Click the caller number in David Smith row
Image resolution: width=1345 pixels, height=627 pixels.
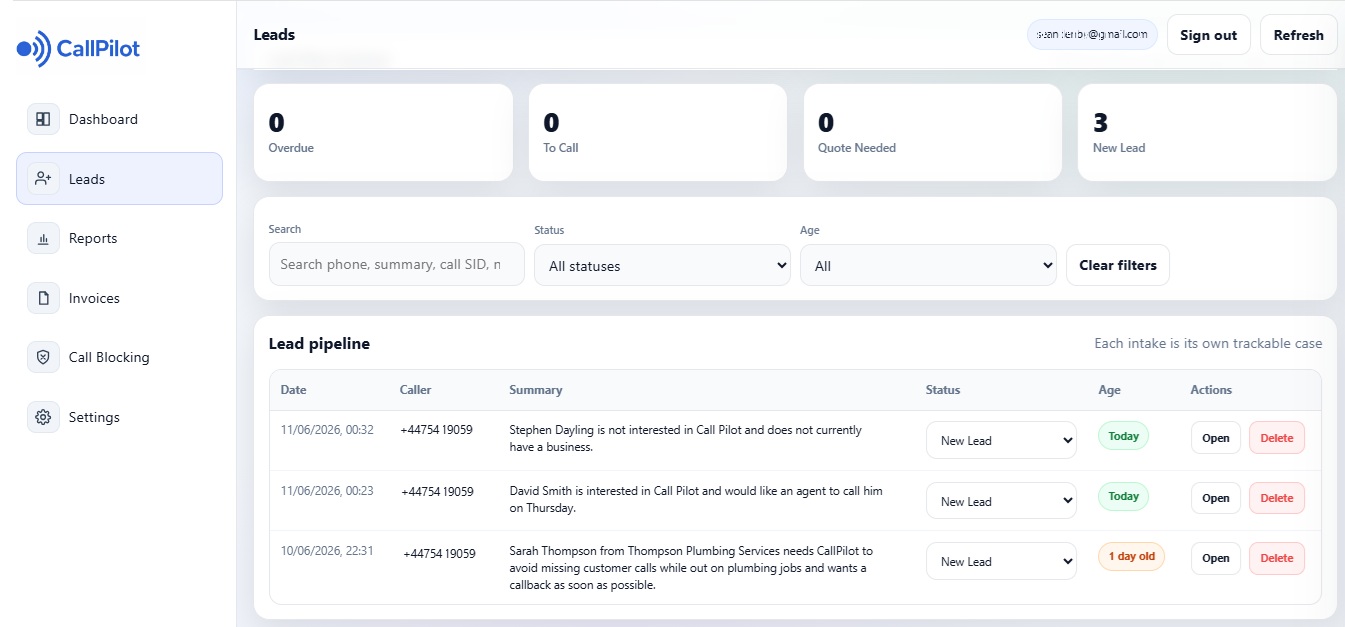point(437,492)
